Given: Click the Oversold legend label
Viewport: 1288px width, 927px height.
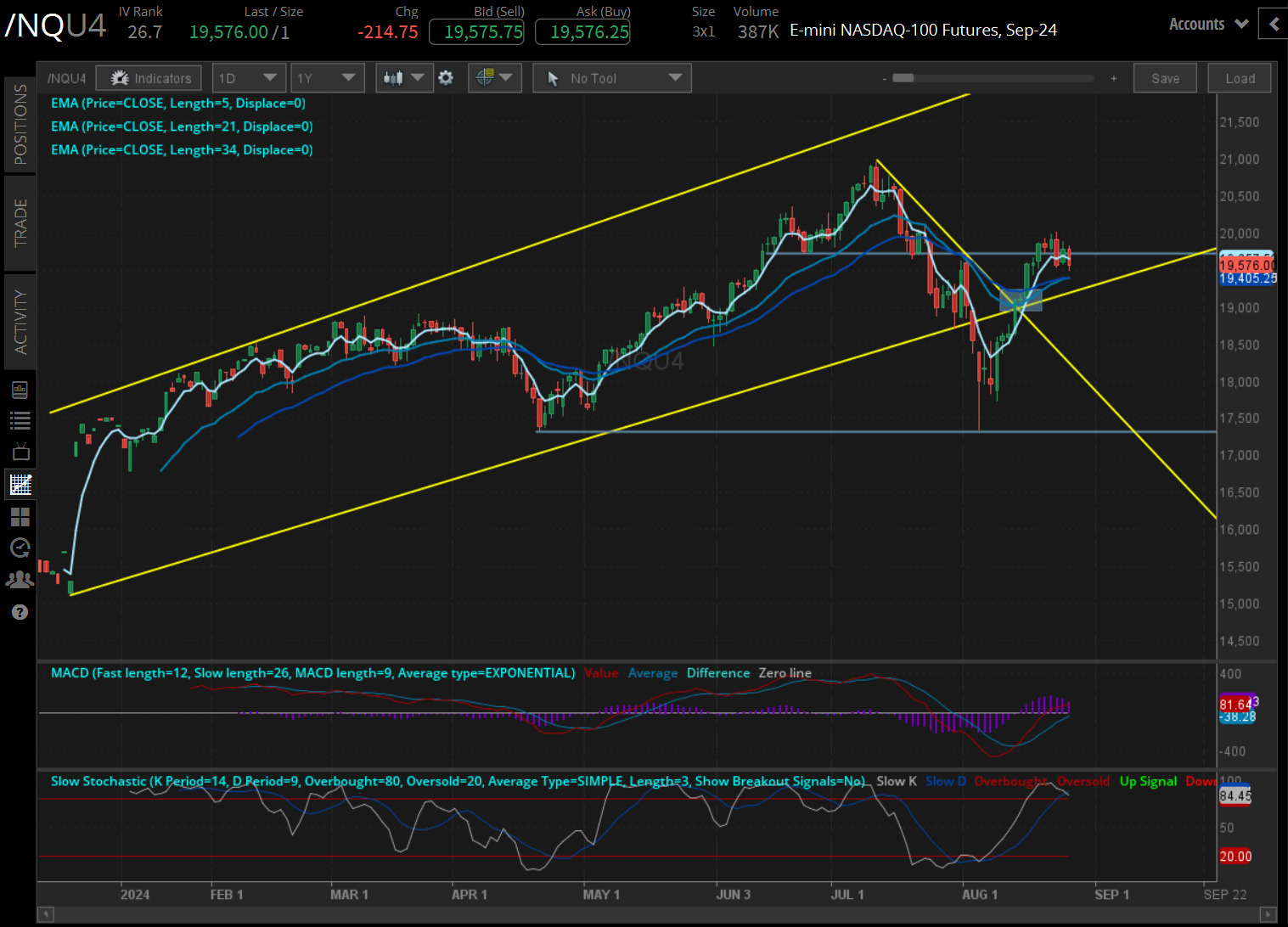Looking at the screenshot, I should [x=1083, y=781].
